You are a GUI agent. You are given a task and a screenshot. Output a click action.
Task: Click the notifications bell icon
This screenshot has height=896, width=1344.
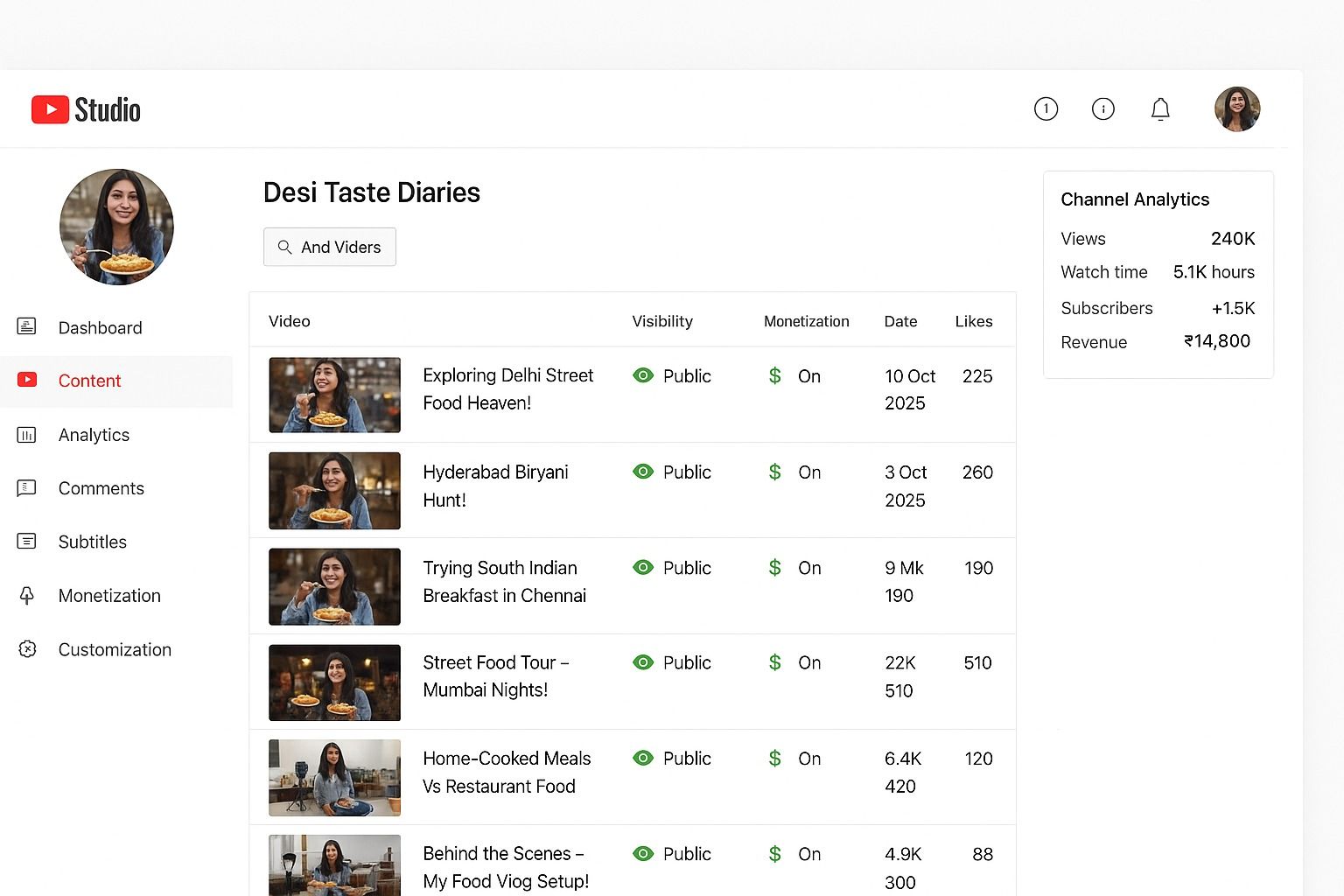pos(1160,108)
